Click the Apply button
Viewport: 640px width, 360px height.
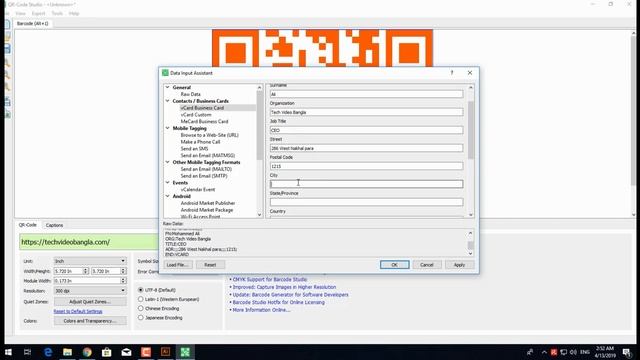[x=459, y=265]
